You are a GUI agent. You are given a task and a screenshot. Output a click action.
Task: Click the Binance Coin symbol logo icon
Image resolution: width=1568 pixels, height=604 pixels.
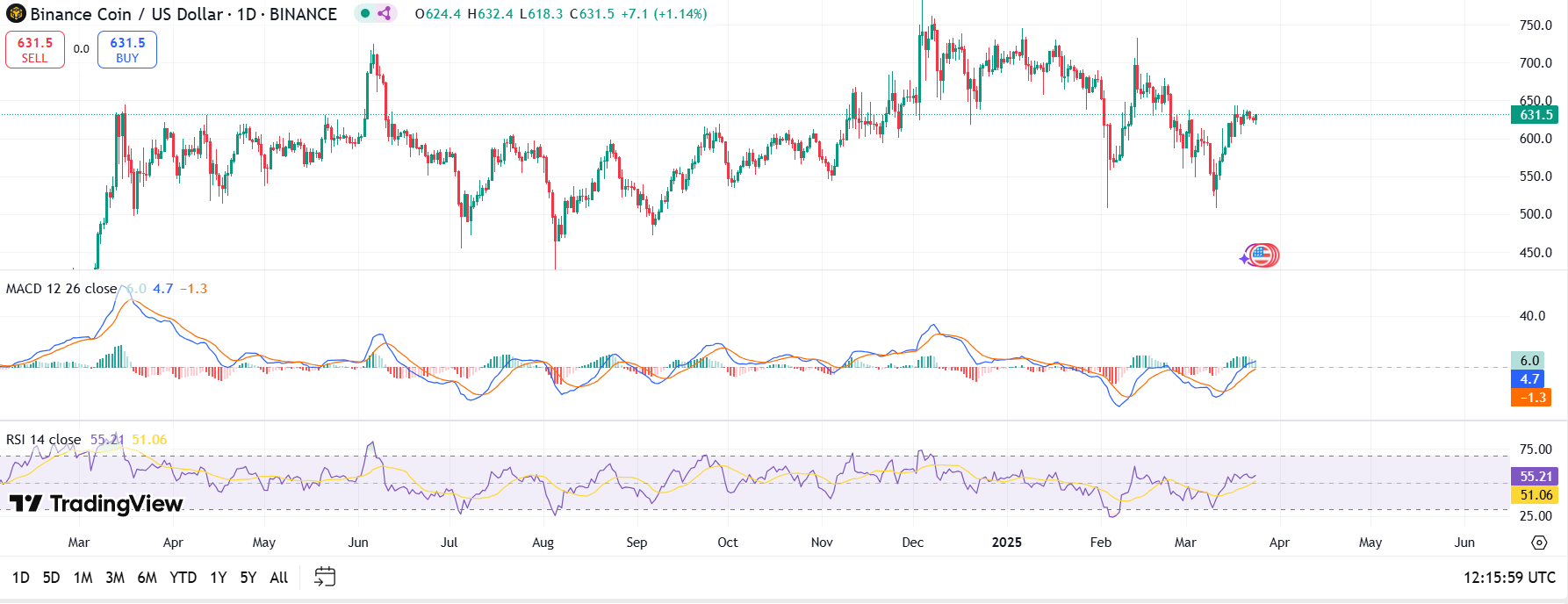[x=16, y=14]
